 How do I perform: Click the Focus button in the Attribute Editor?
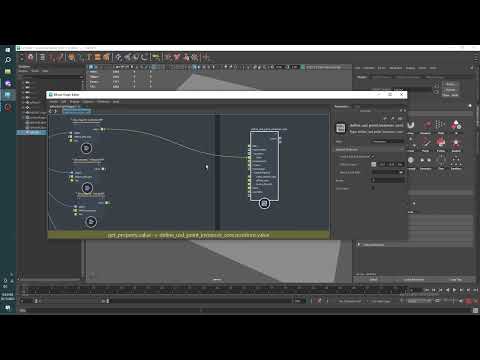coord(450,84)
